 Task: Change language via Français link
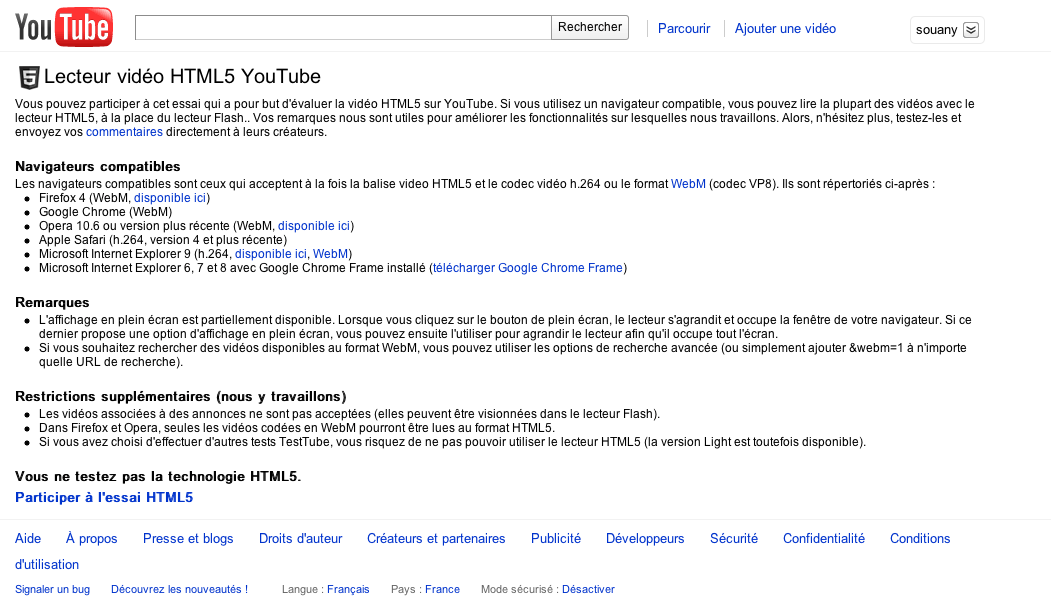[x=348, y=590]
